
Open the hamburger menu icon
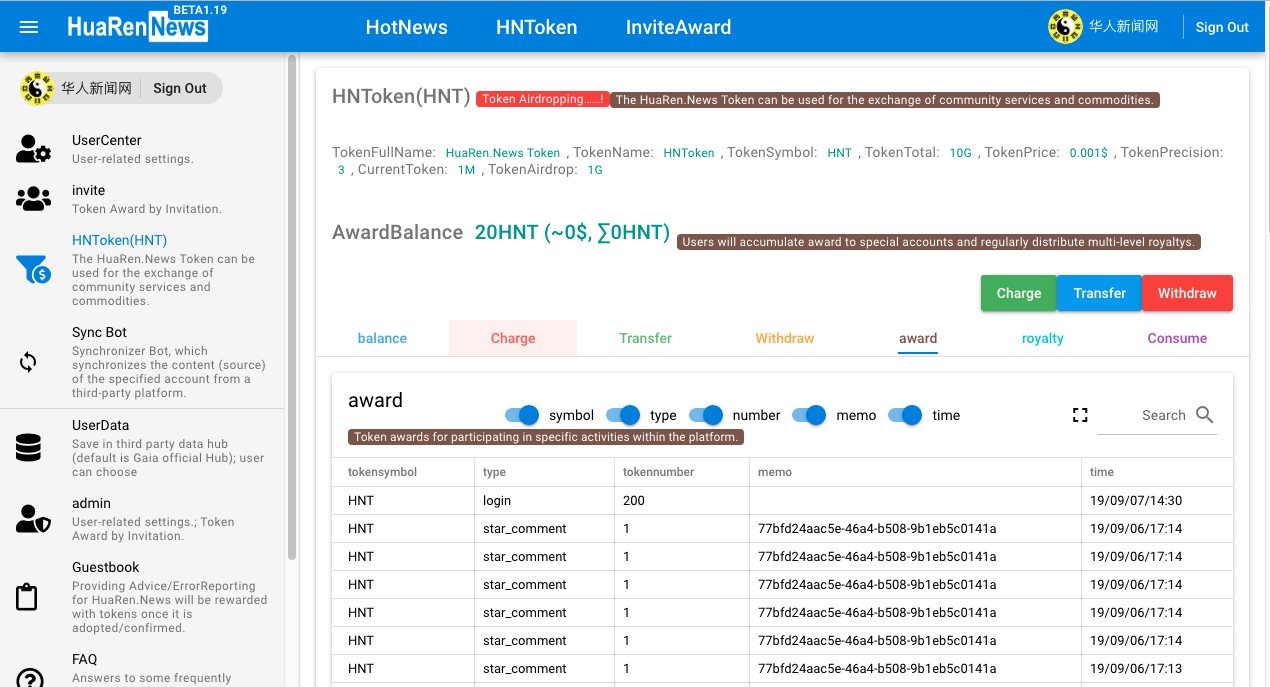pyautogui.click(x=29, y=27)
